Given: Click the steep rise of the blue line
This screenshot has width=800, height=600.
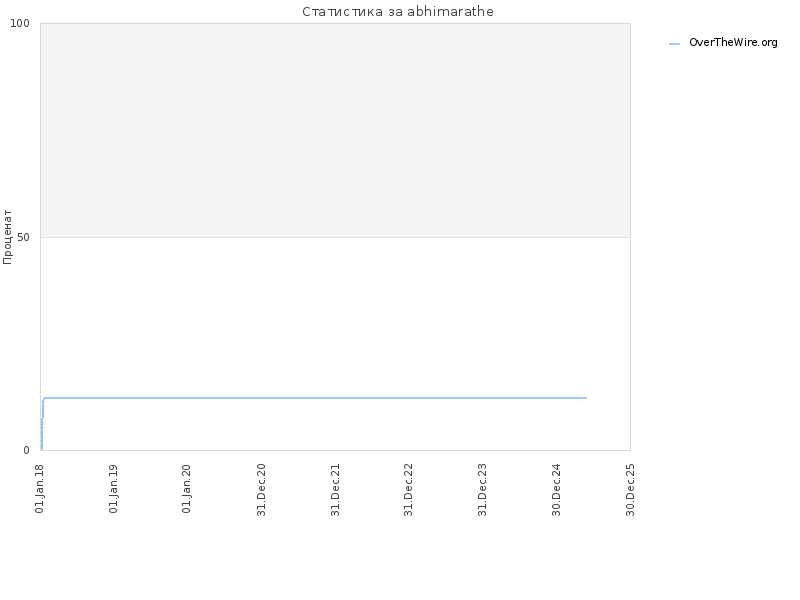Looking at the screenshot, I should (x=42, y=423).
